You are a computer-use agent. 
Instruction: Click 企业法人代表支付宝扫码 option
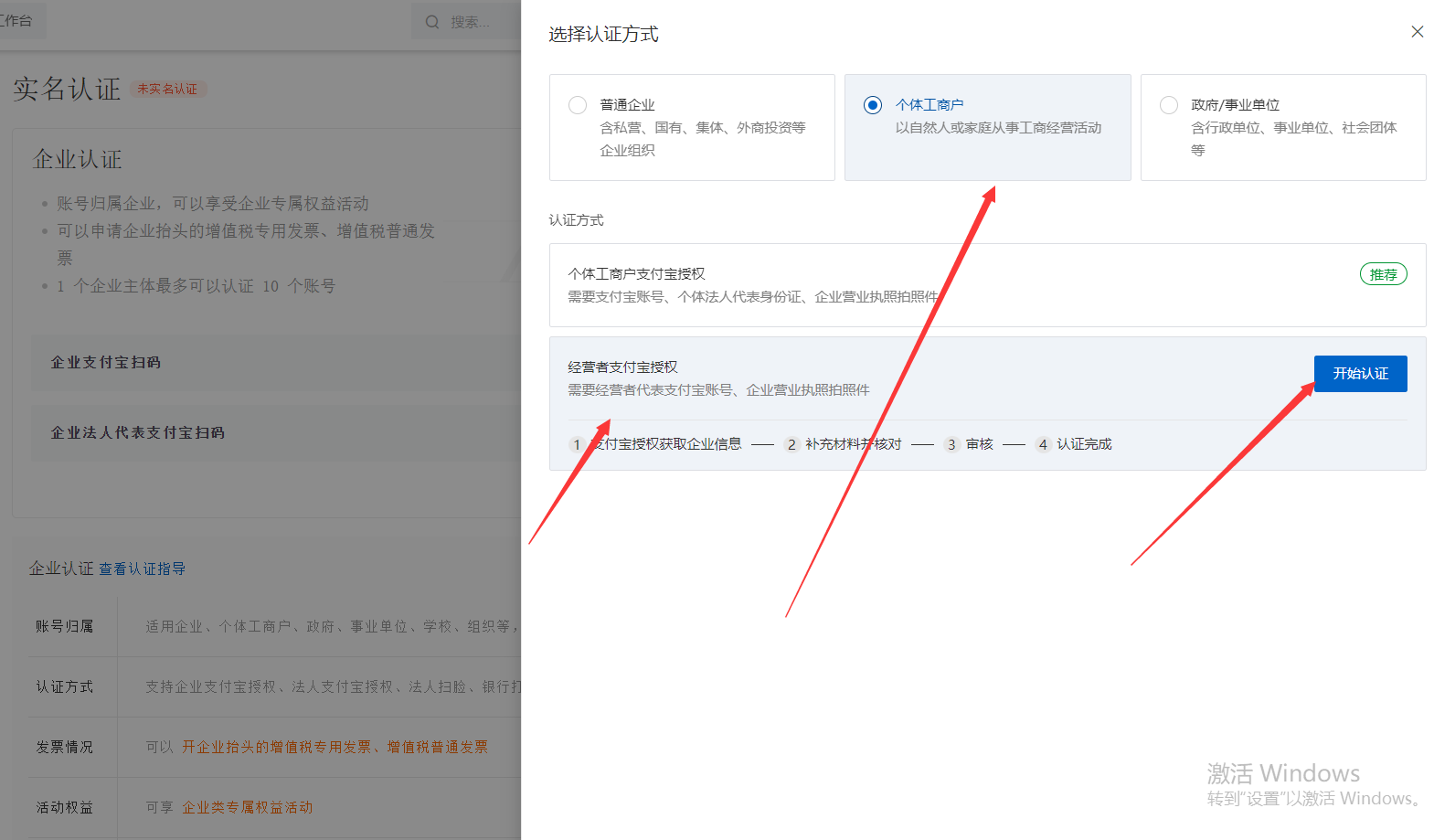pos(137,433)
